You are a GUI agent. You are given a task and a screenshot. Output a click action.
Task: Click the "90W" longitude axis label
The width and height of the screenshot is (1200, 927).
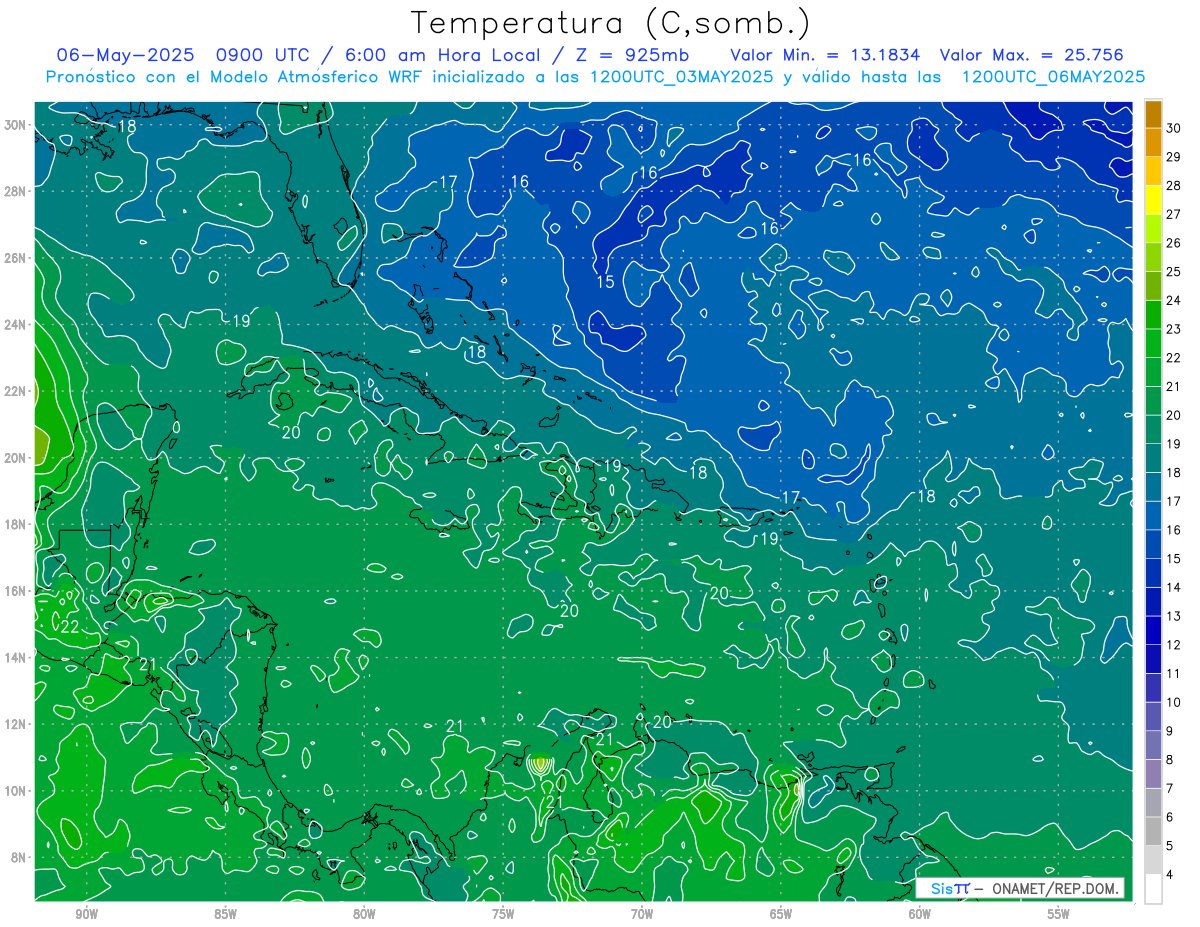86,914
